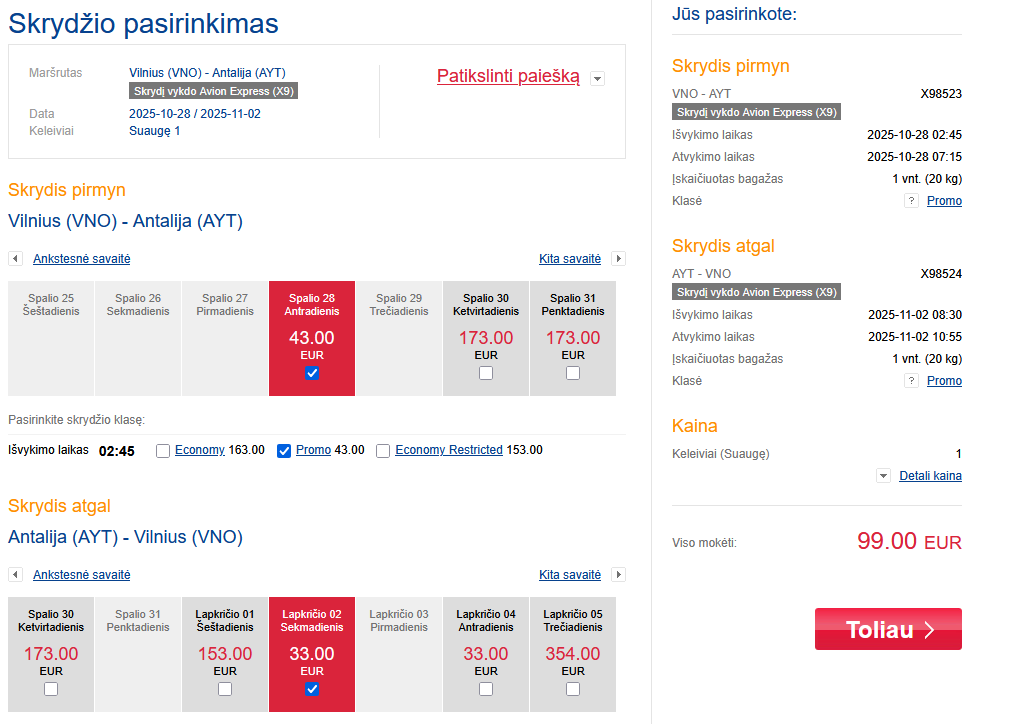Image resolution: width=1010 pixels, height=724 pixels.
Task: Select Lapkričio 01 return 153.00 checkbox
Action: (x=225, y=689)
